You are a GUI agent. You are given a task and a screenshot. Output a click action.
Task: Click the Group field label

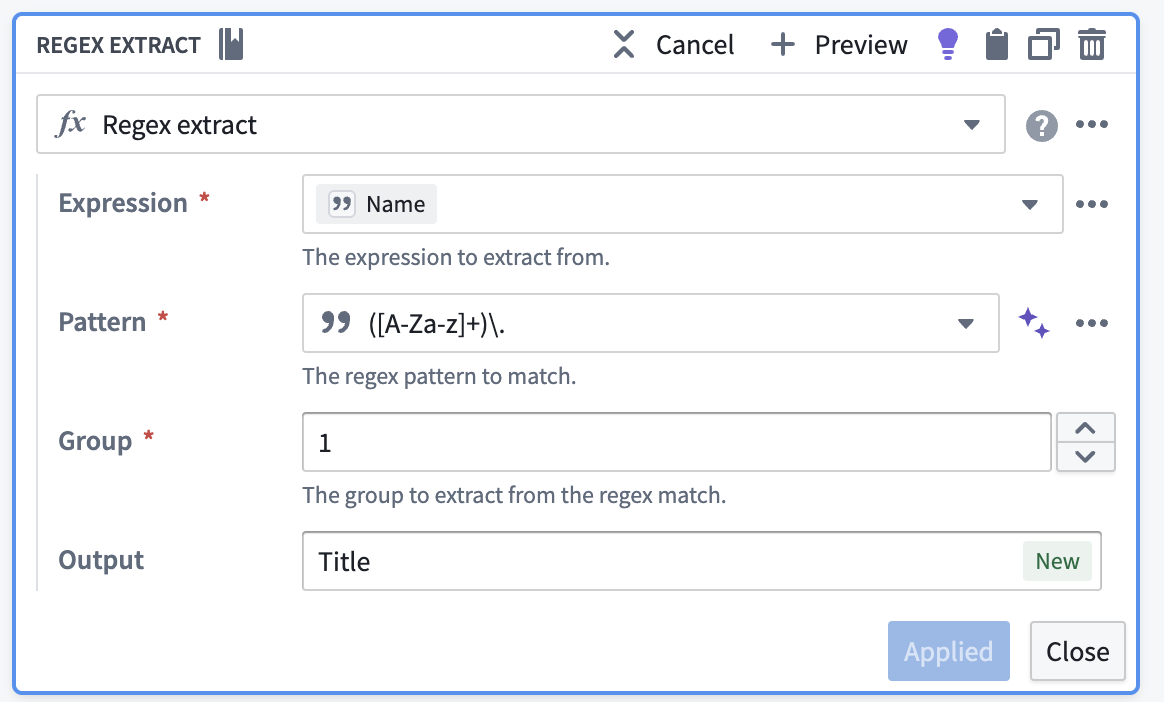point(95,441)
